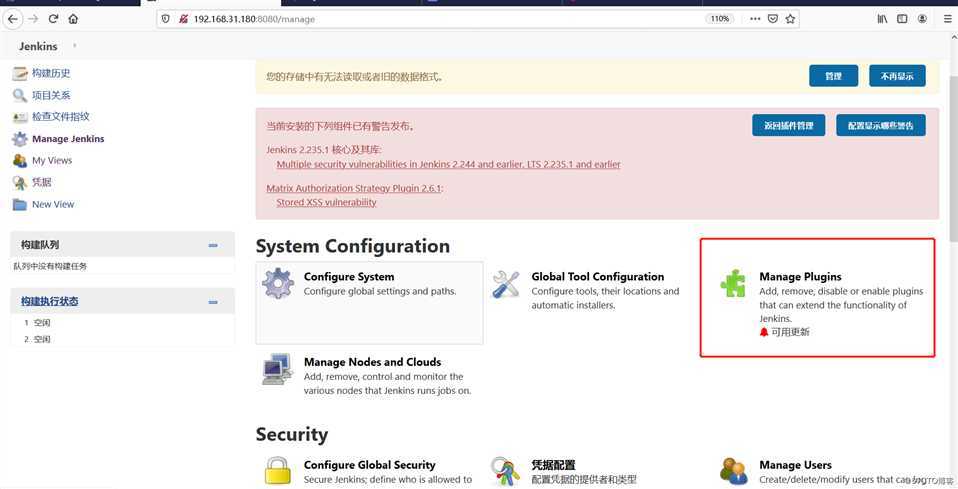Expand the Jenkins breadcrumb arrow
This screenshot has width=958, height=489.
pos(75,46)
